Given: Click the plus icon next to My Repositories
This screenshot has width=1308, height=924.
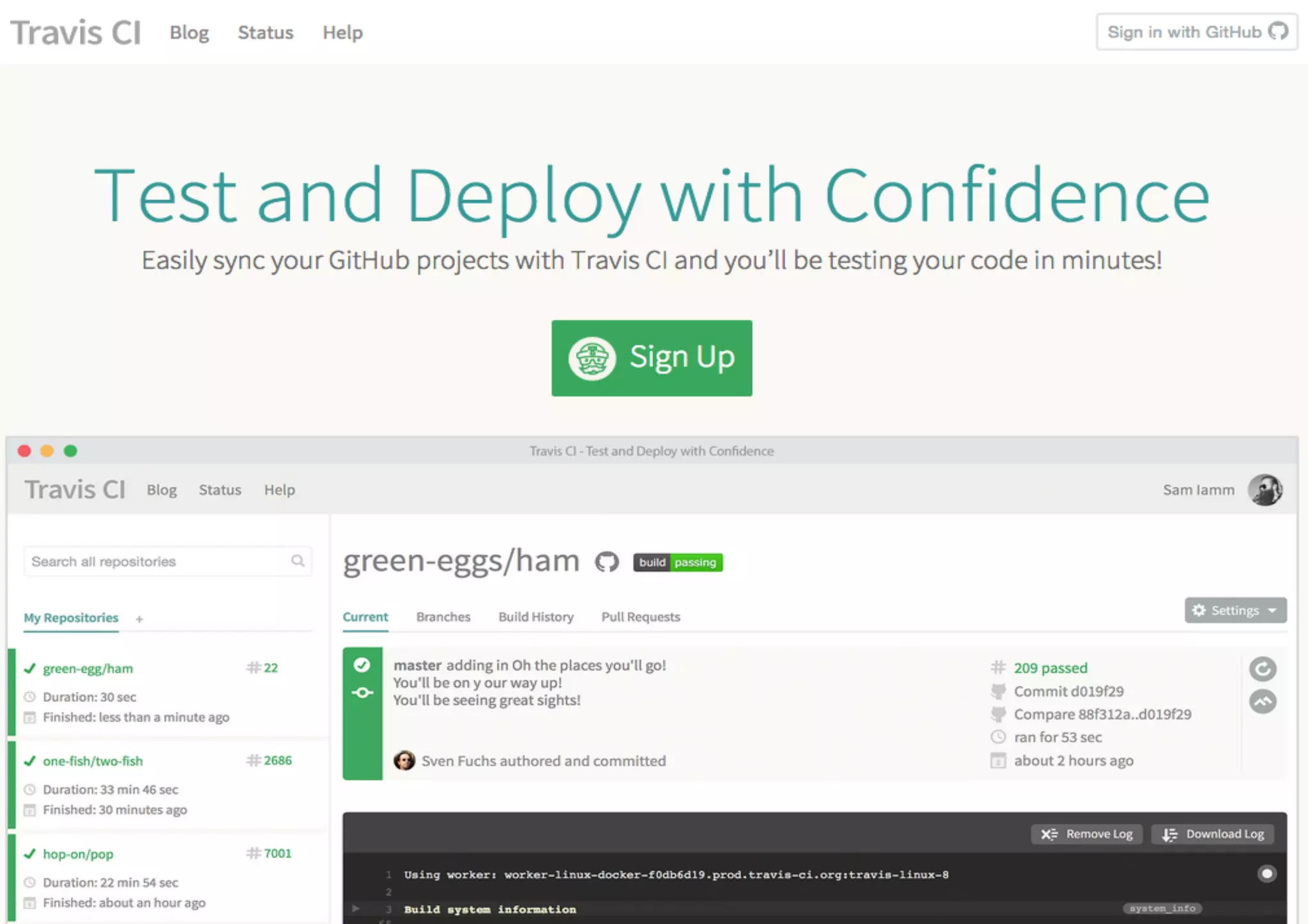Looking at the screenshot, I should point(139,619).
